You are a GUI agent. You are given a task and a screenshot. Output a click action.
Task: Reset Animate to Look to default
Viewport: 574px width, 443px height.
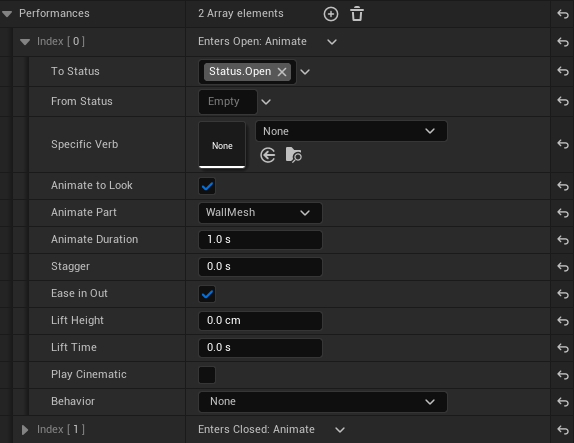pos(563,186)
